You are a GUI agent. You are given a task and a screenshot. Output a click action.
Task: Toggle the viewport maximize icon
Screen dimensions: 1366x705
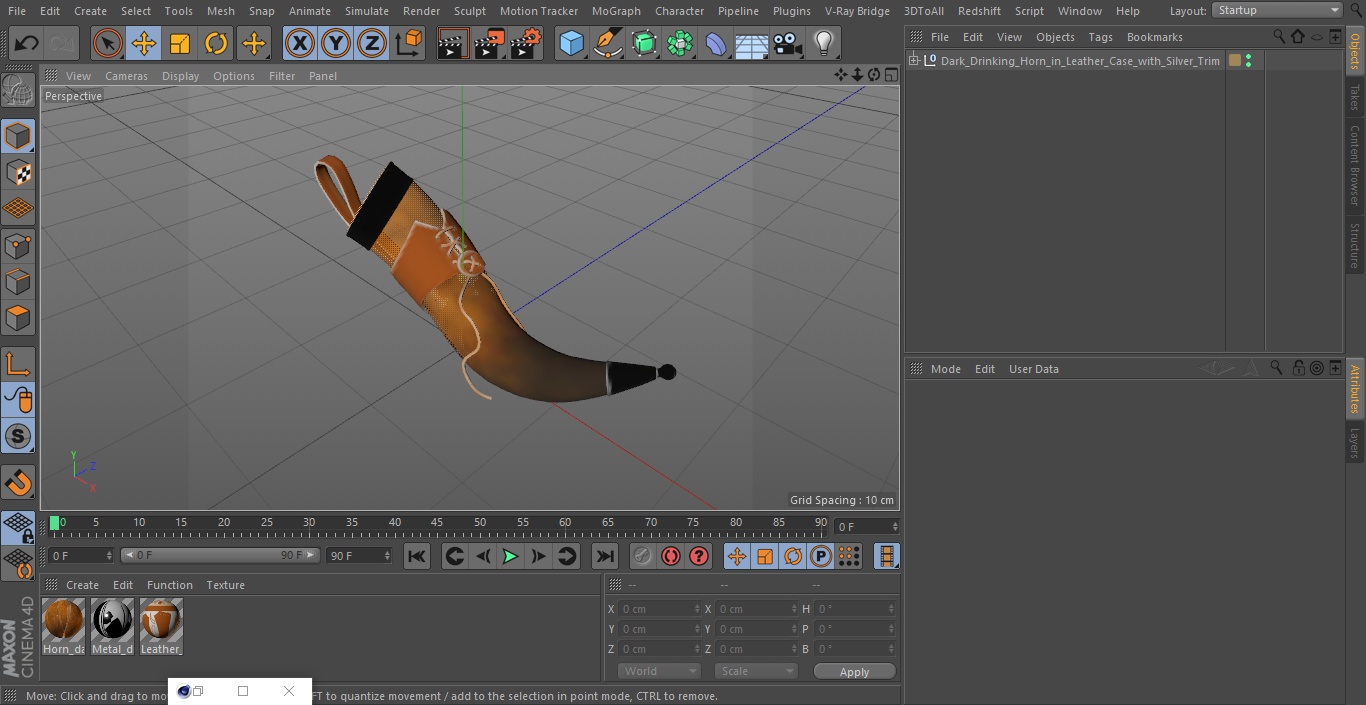point(890,75)
